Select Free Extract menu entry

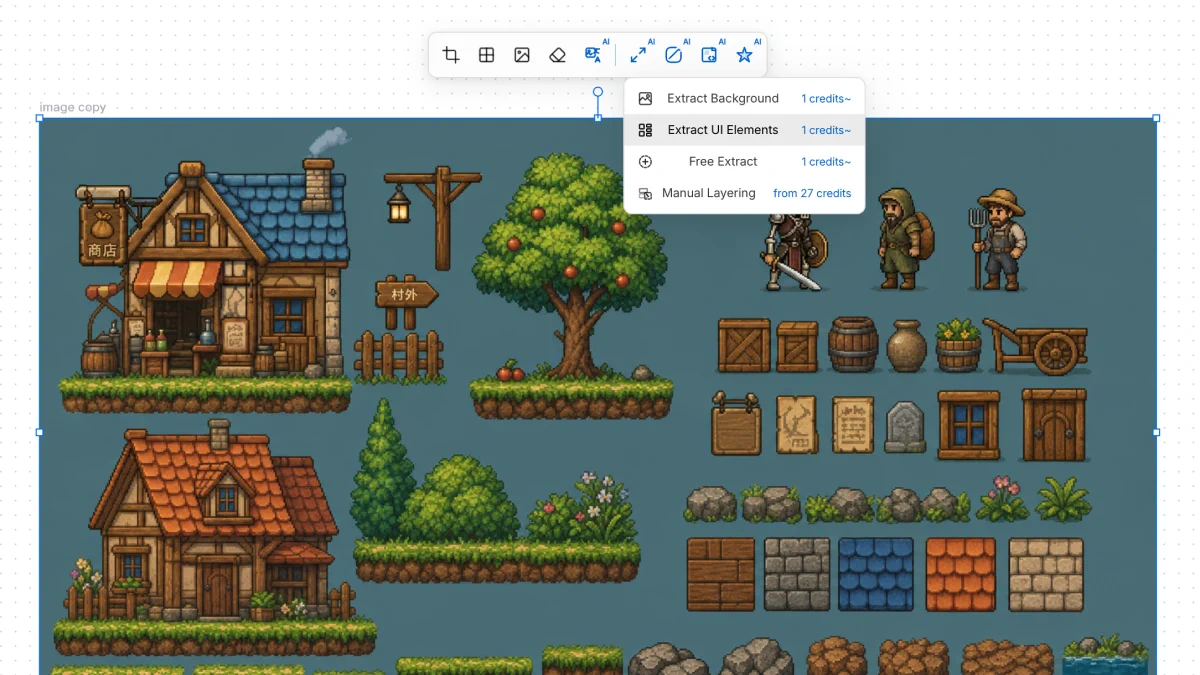744,161
